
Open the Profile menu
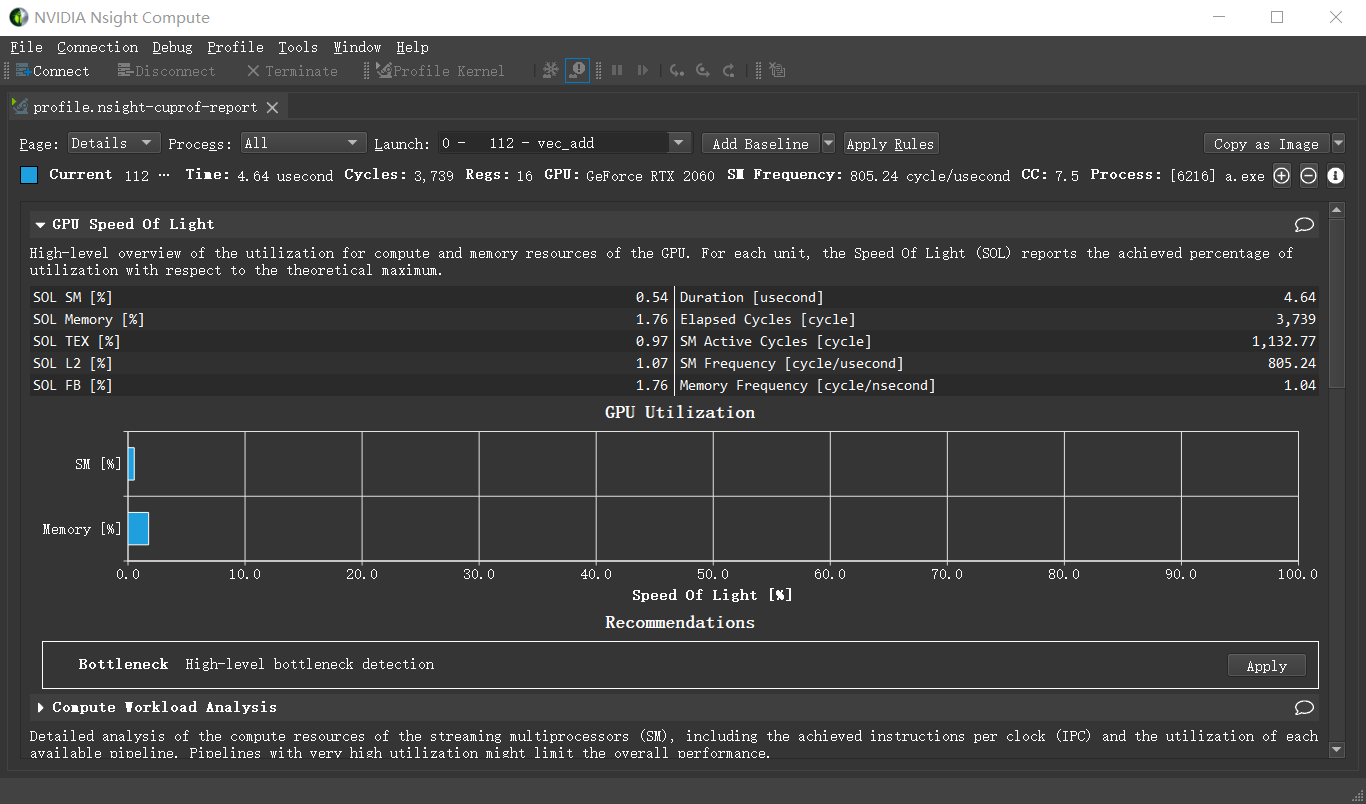coord(235,47)
